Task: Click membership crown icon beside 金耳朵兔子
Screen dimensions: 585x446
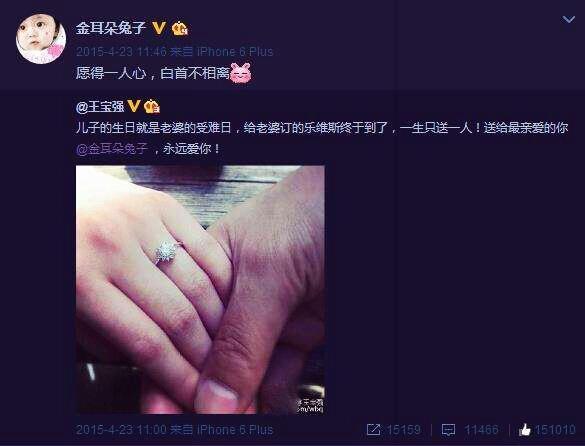Action: coord(179,29)
